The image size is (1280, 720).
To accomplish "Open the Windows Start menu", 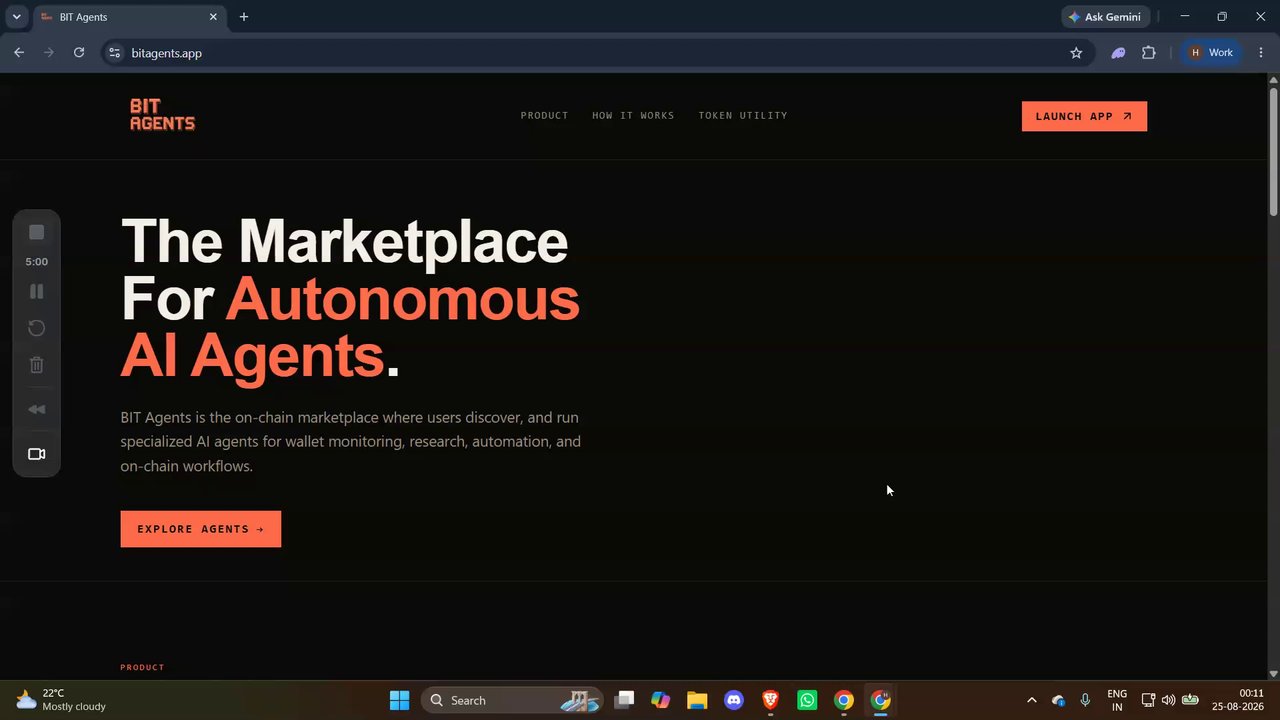I will pyautogui.click(x=399, y=700).
